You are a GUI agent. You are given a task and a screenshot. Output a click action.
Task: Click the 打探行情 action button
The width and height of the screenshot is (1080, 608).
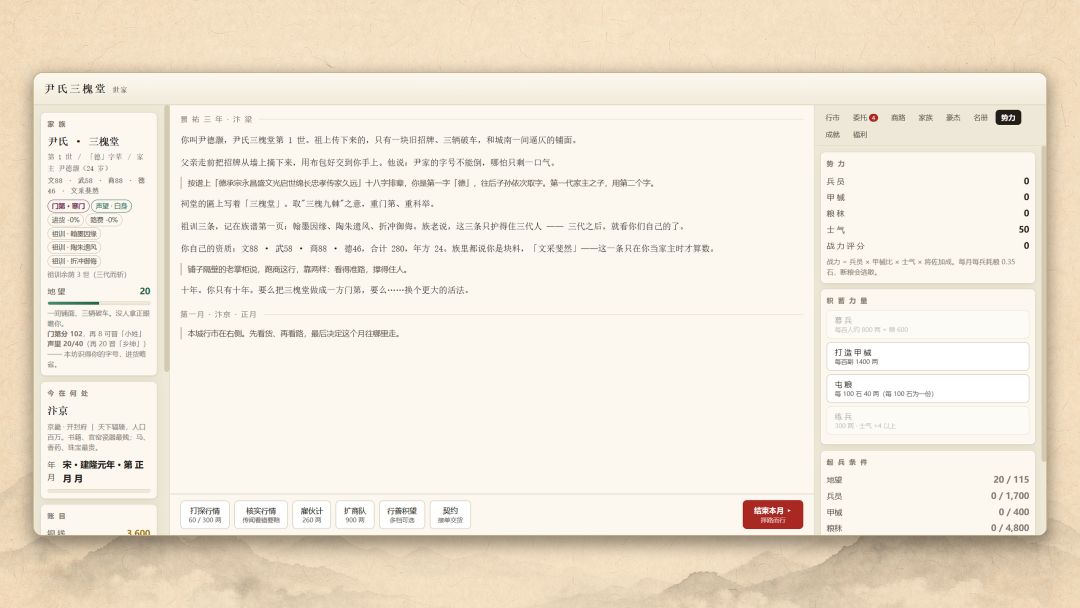[x=205, y=514]
